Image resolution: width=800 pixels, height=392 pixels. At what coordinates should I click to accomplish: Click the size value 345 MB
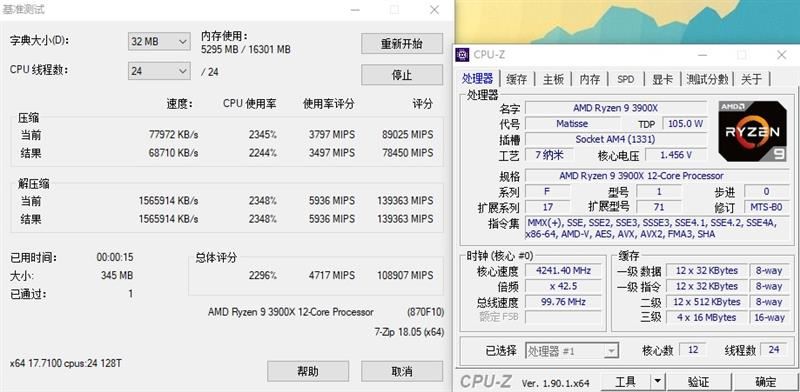(x=117, y=276)
